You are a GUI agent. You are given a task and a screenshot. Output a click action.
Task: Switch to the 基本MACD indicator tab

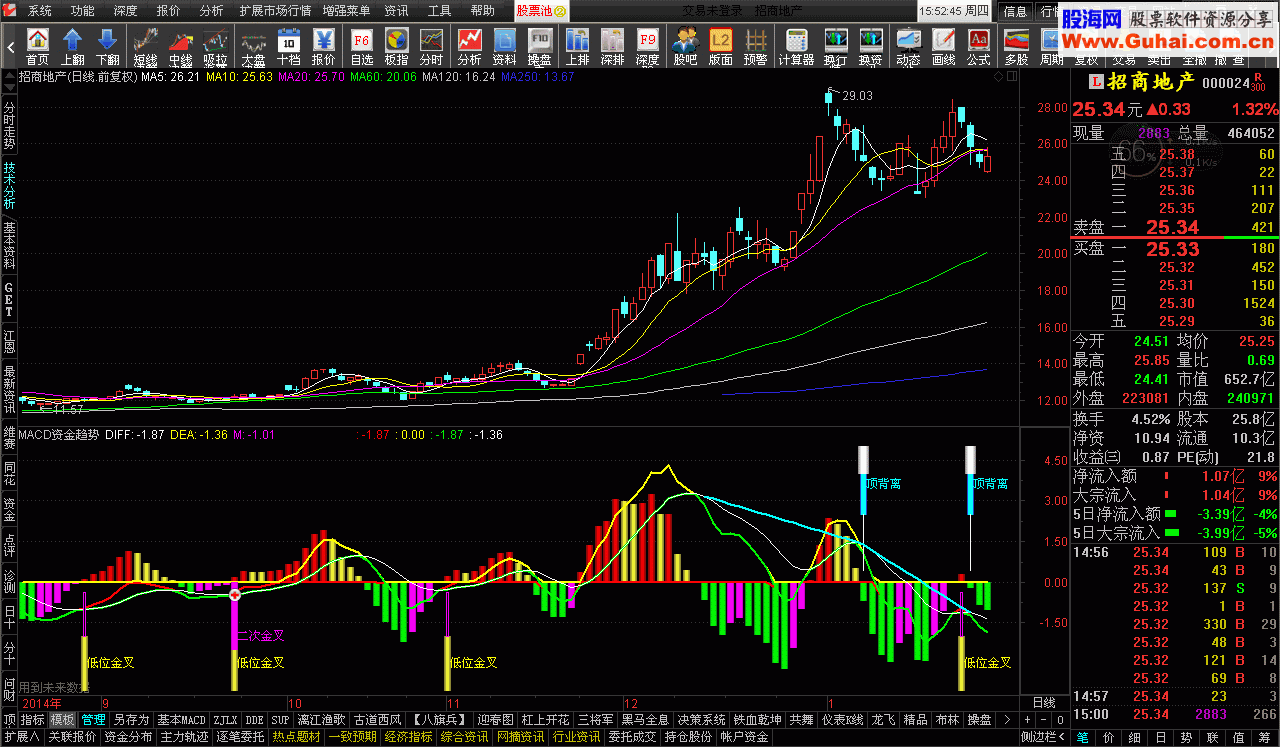[182, 719]
